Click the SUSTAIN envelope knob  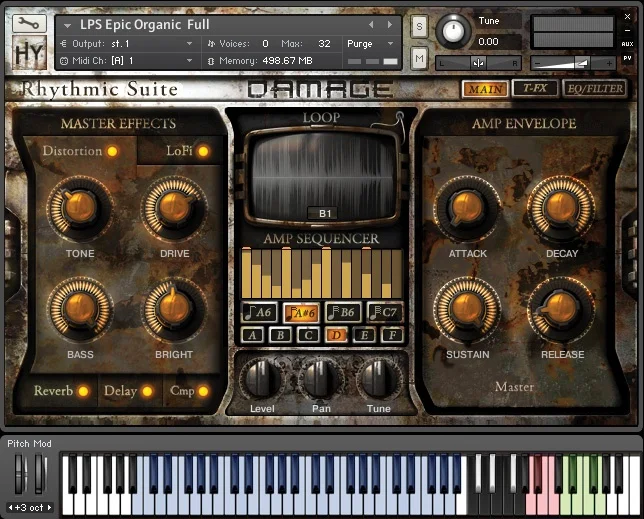(x=467, y=309)
